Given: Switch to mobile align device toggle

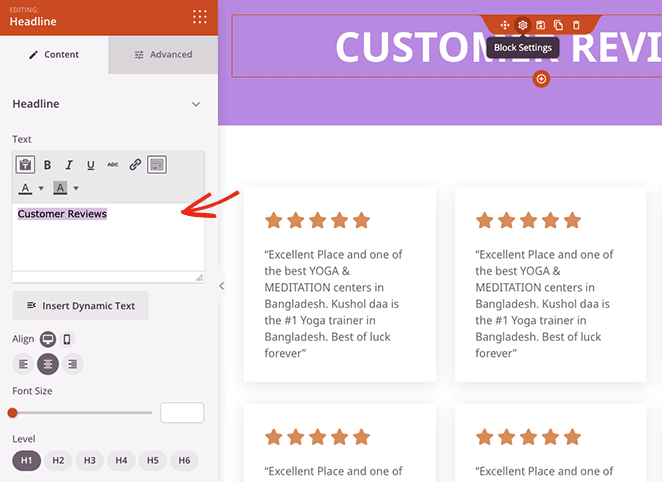Looking at the screenshot, I should click(x=67, y=340).
